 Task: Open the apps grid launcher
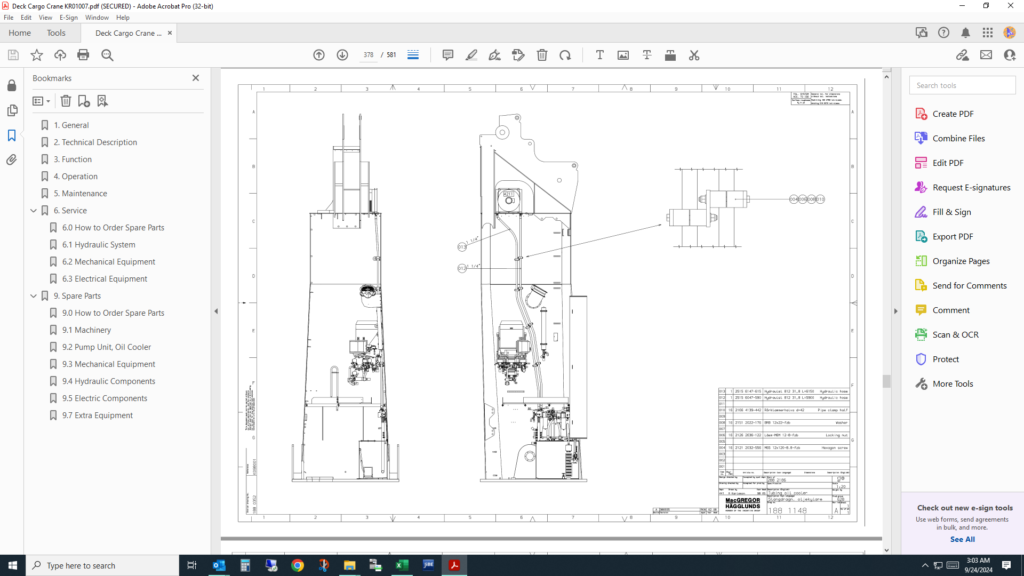(x=987, y=33)
